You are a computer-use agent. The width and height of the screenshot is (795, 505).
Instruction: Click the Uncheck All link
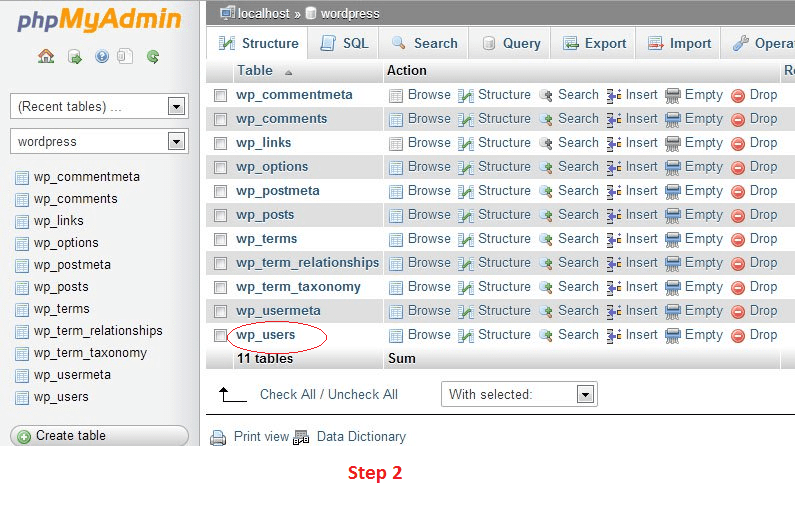point(363,394)
